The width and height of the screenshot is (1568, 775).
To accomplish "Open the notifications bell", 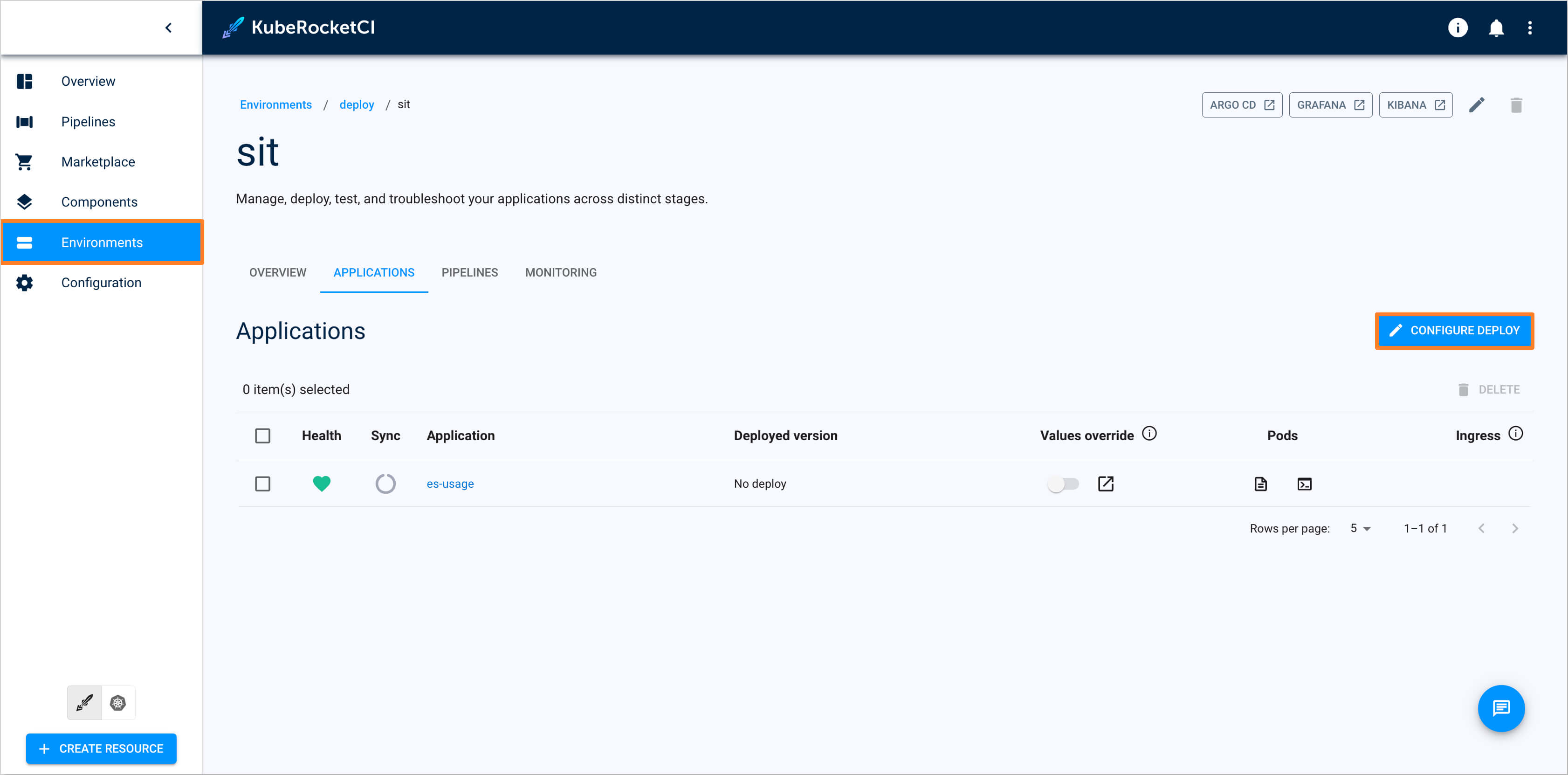I will 1496,28.
